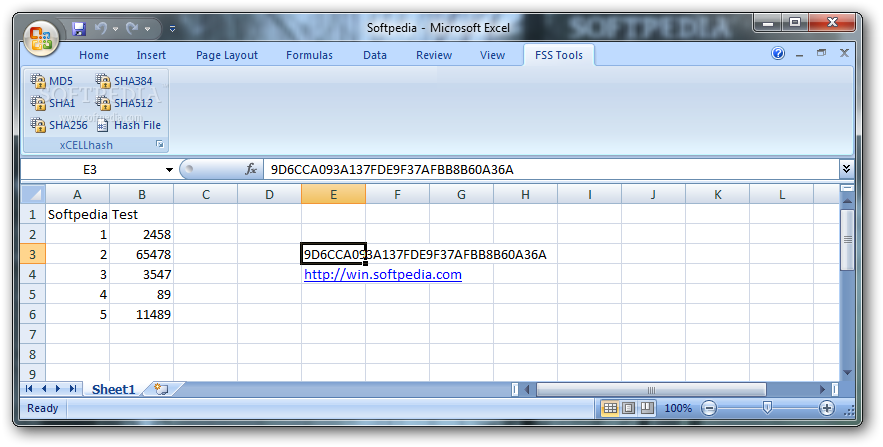Viewport: 883px width, 447px height.
Task: Select the hash value cell E3
Action: click(x=333, y=254)
